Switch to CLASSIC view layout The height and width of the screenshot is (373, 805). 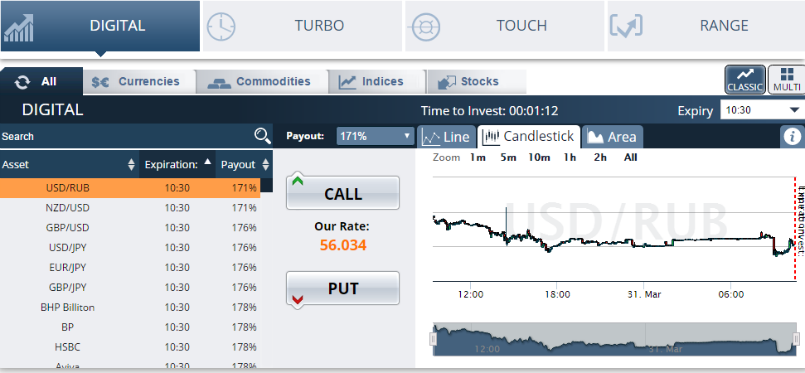(x=745, y=80)
